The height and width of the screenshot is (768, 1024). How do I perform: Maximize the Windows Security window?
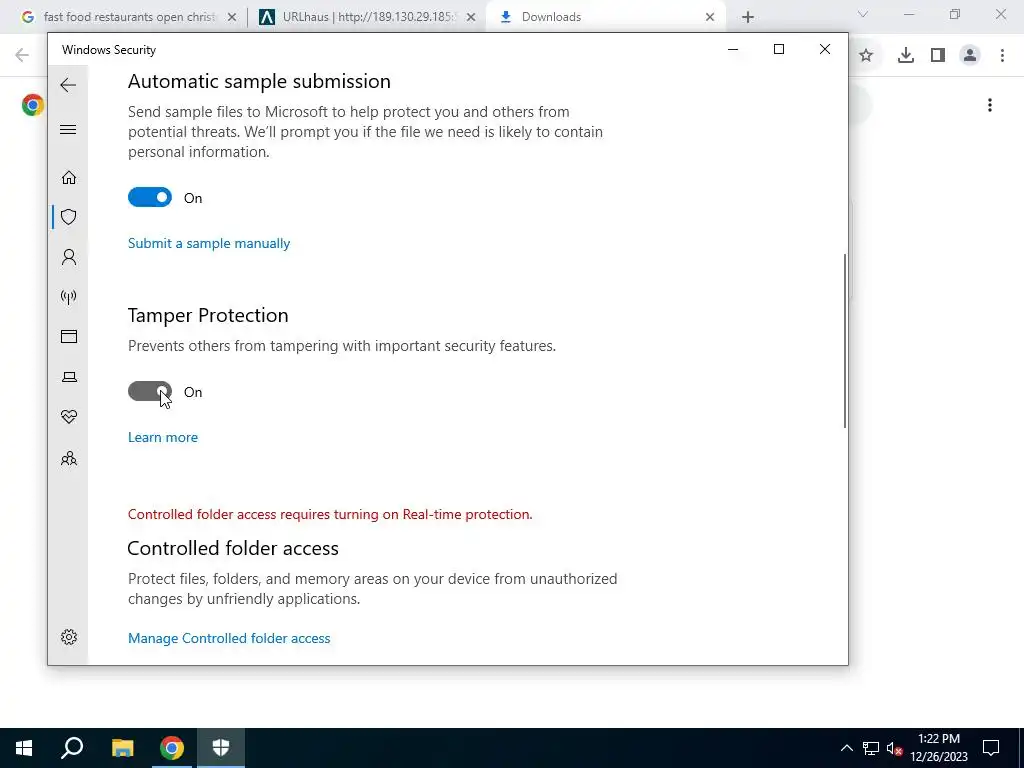point(778,49)
